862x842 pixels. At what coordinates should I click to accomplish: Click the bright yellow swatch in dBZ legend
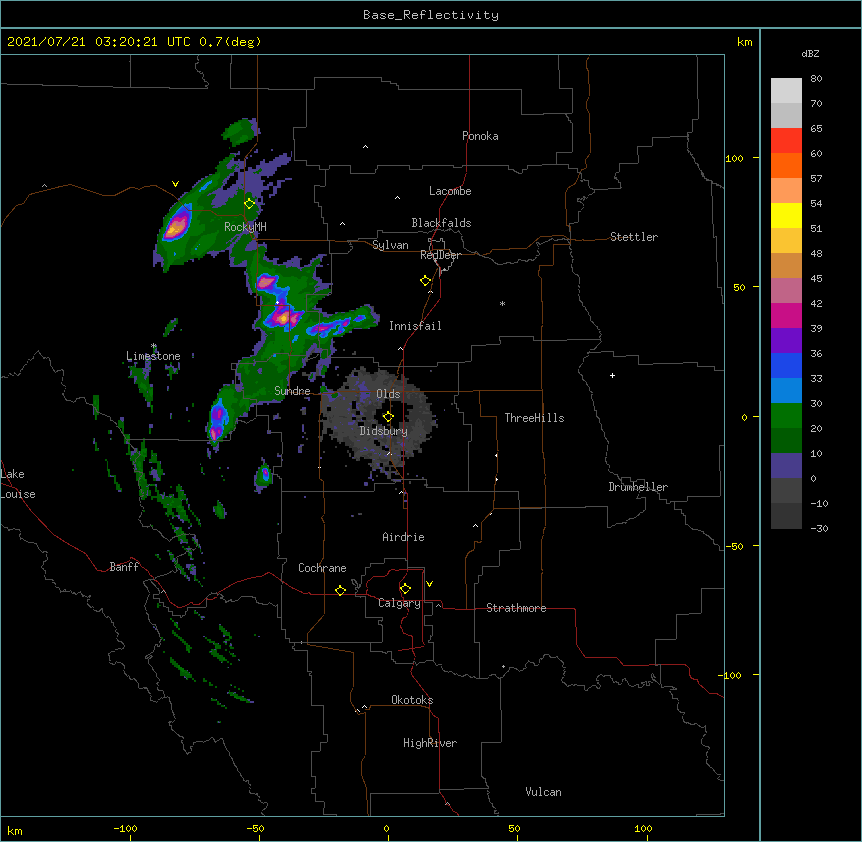(786, 215)
